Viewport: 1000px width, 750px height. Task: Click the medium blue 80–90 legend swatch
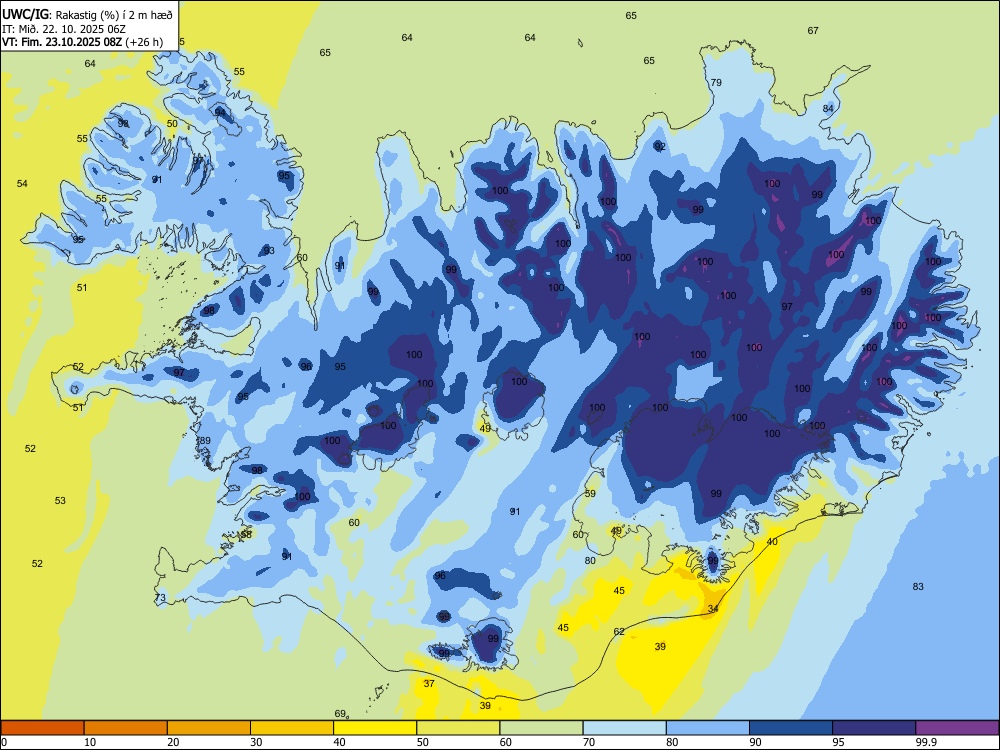point(708,728)
